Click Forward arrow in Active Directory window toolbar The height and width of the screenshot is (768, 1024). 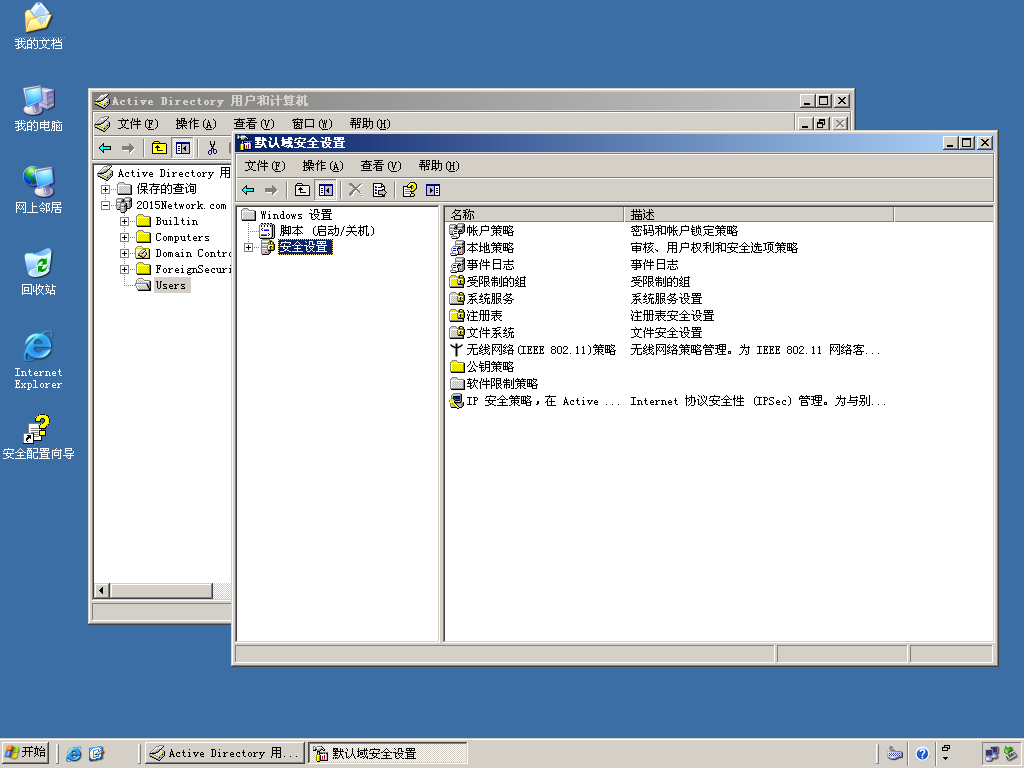128,148
